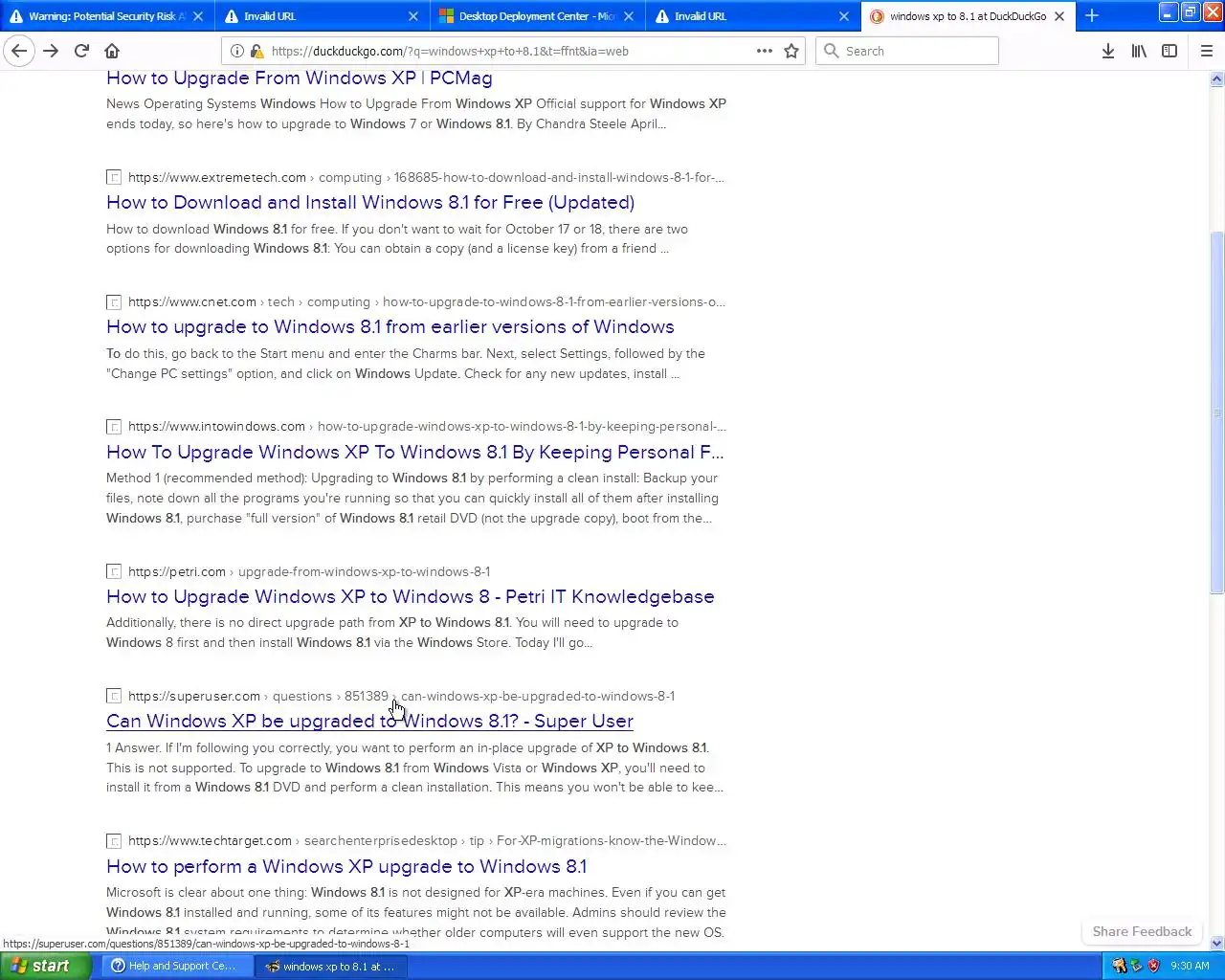Go forward with the forward arrow button
Image resolution: width=1225 pixels, height=980 pixels.
pos(51,51)
